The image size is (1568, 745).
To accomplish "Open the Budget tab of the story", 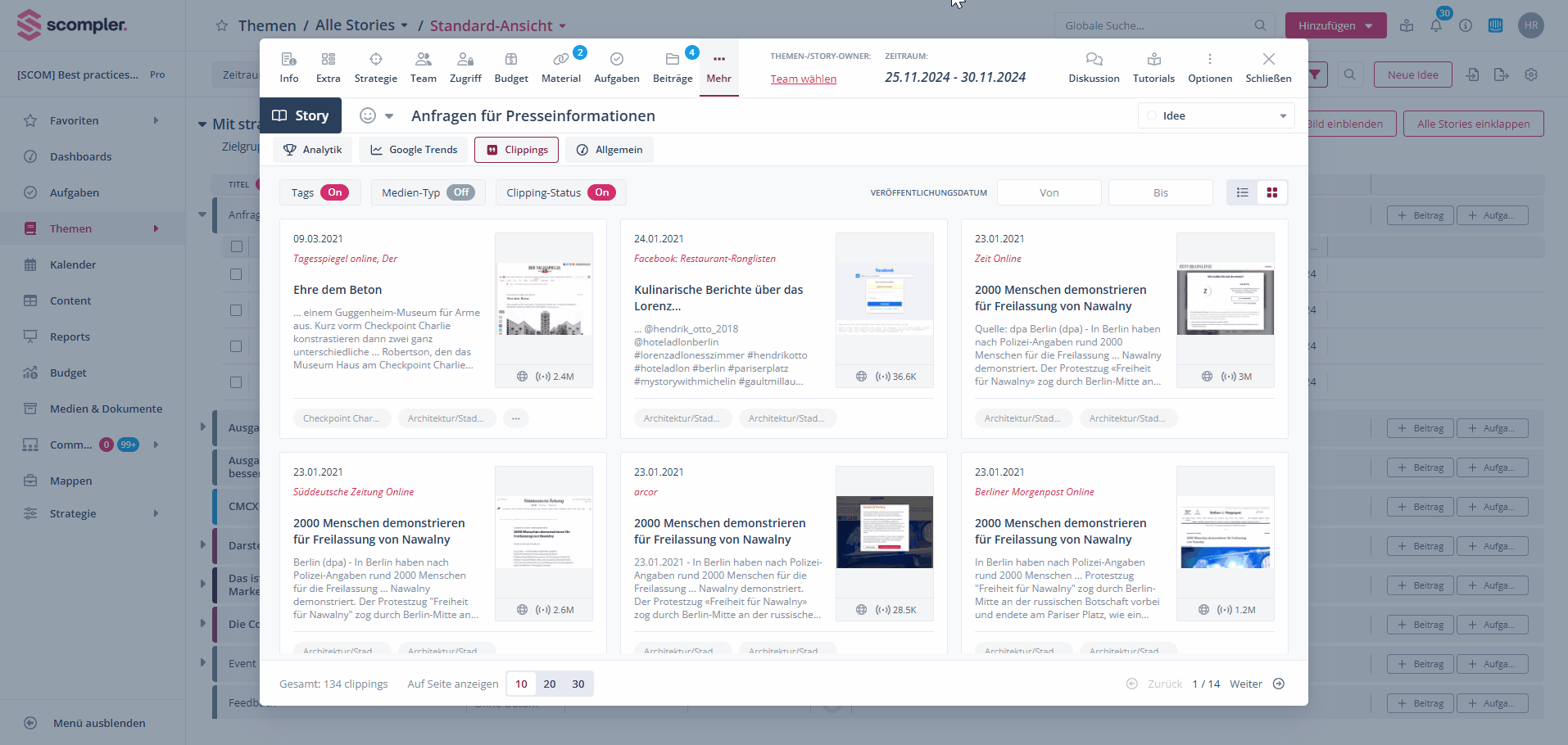I will pos(510,67).
